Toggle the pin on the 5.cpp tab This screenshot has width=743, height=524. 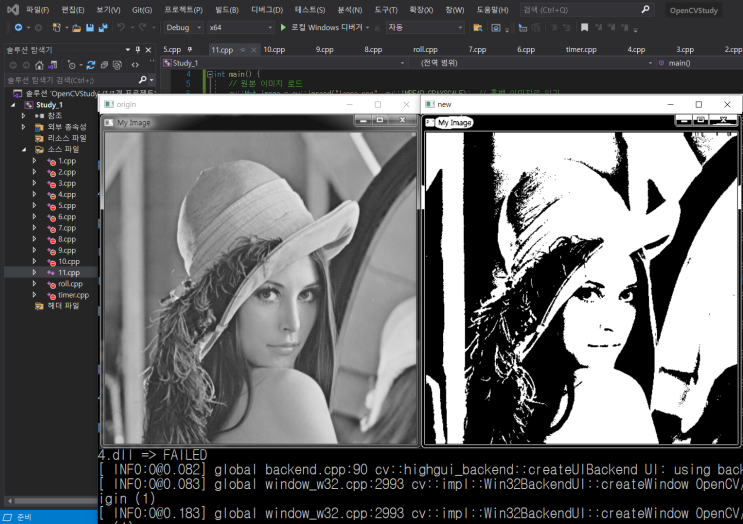[190, 49]
